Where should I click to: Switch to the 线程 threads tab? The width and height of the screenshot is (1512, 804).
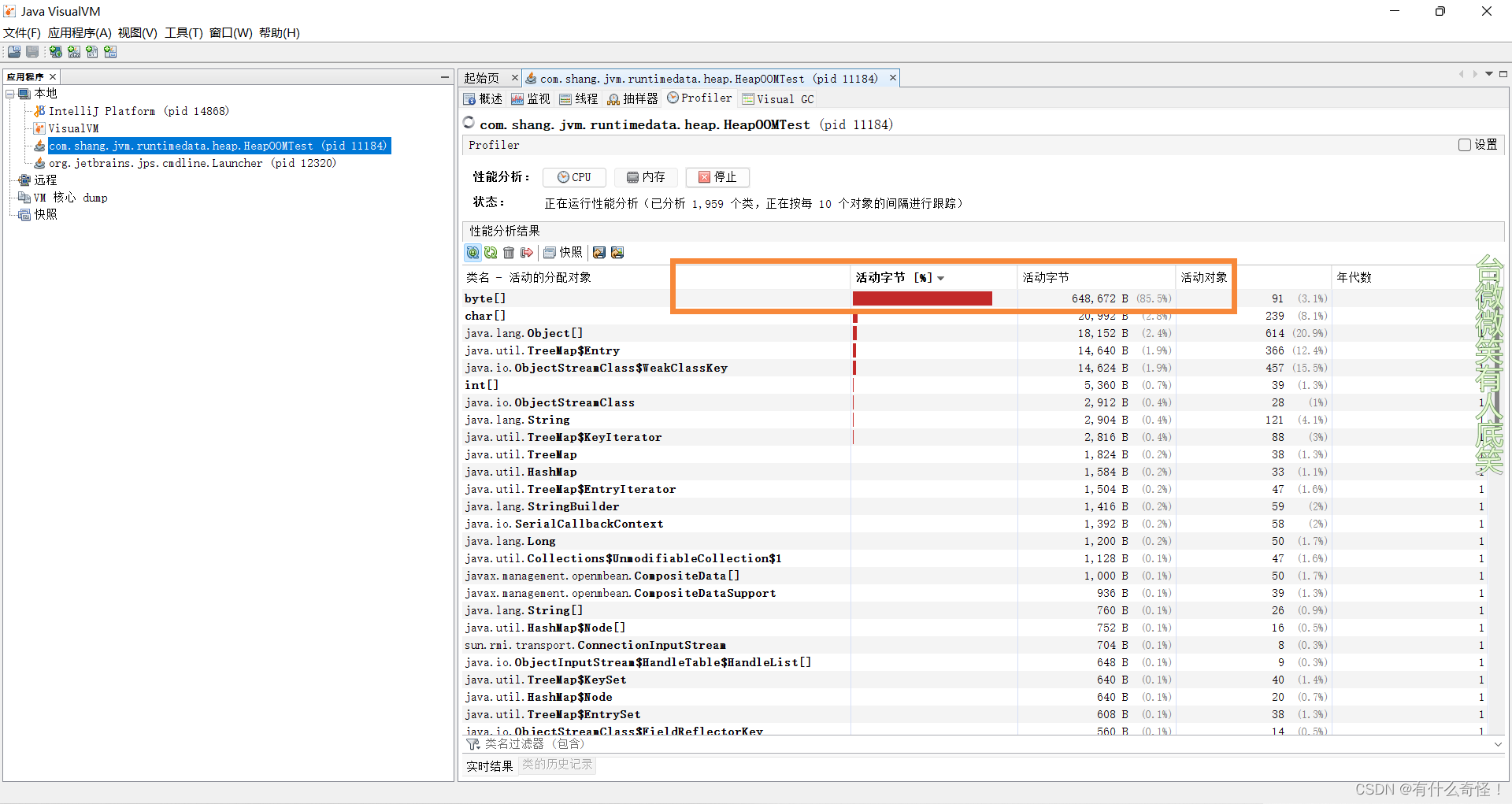(579, 99)
